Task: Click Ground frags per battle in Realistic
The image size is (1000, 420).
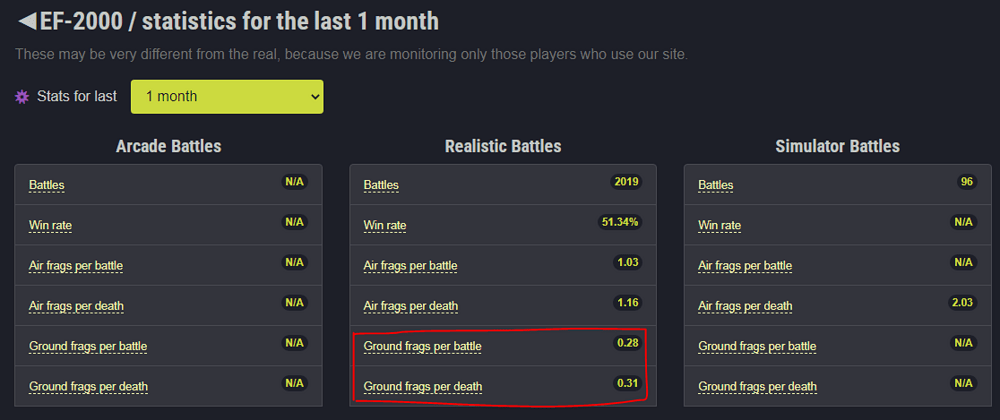Action: (422, 346)
